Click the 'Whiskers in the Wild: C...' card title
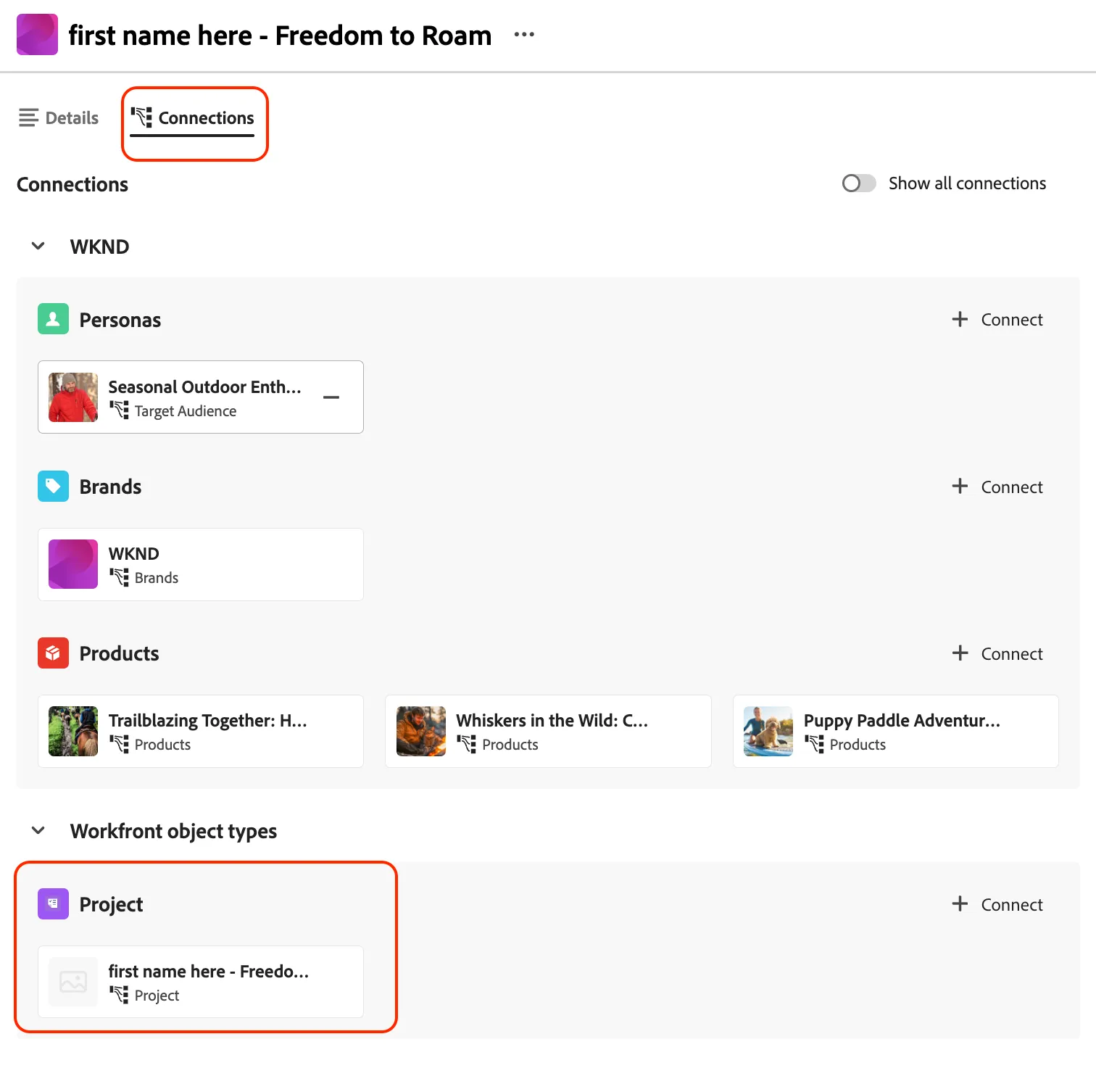The image size is (1096, 1092). [552, 721]
